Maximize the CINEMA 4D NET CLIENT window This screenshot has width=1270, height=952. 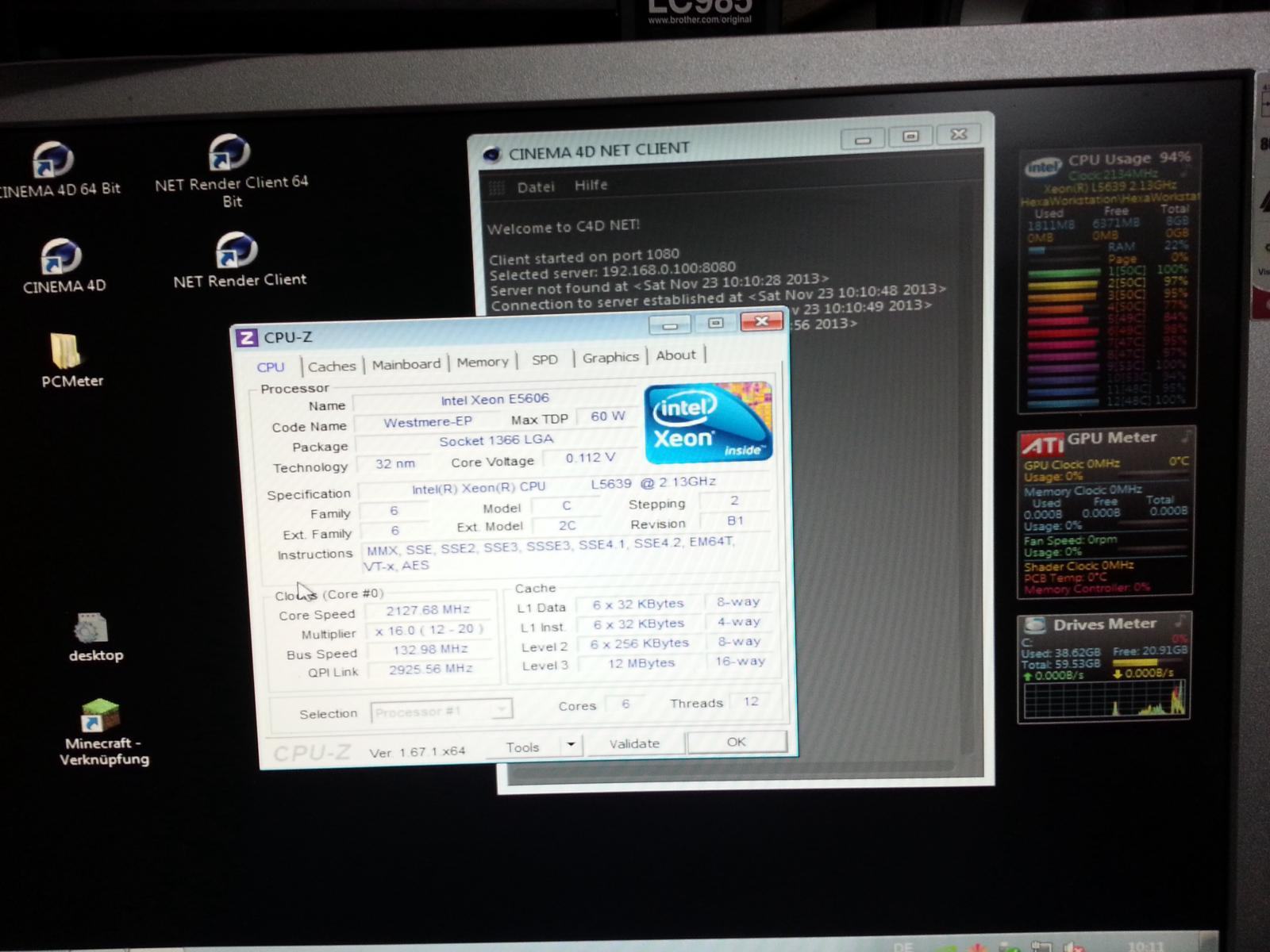(910, 137)
